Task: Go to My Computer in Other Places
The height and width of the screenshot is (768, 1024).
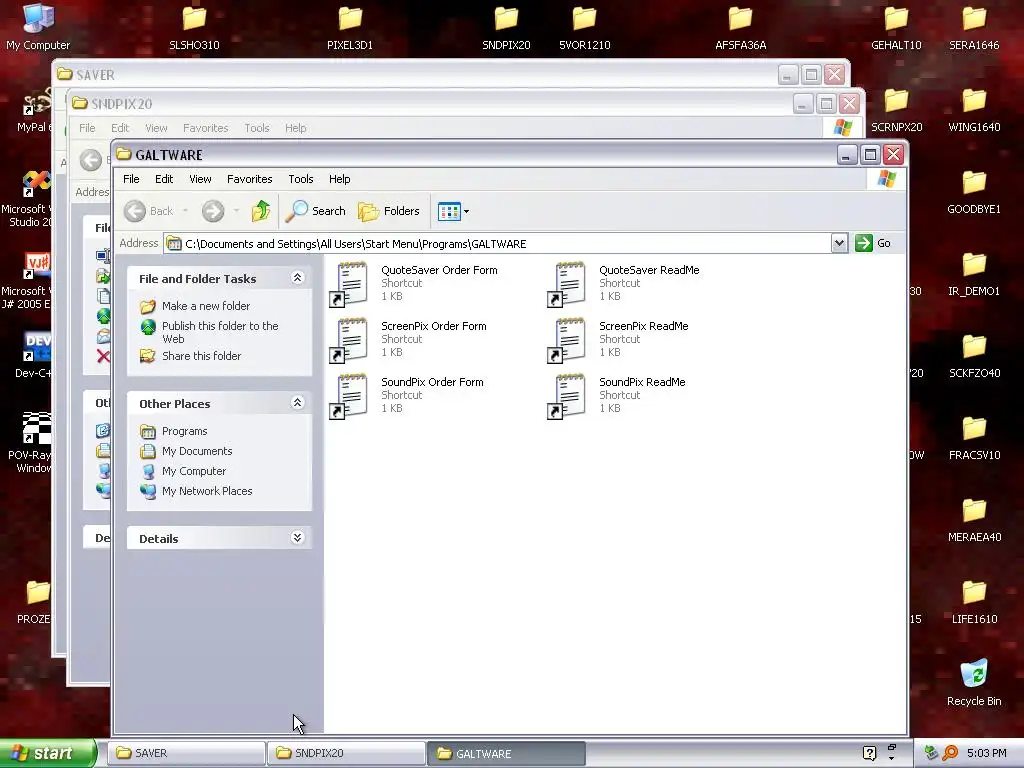Action: [x=194, y=471]
